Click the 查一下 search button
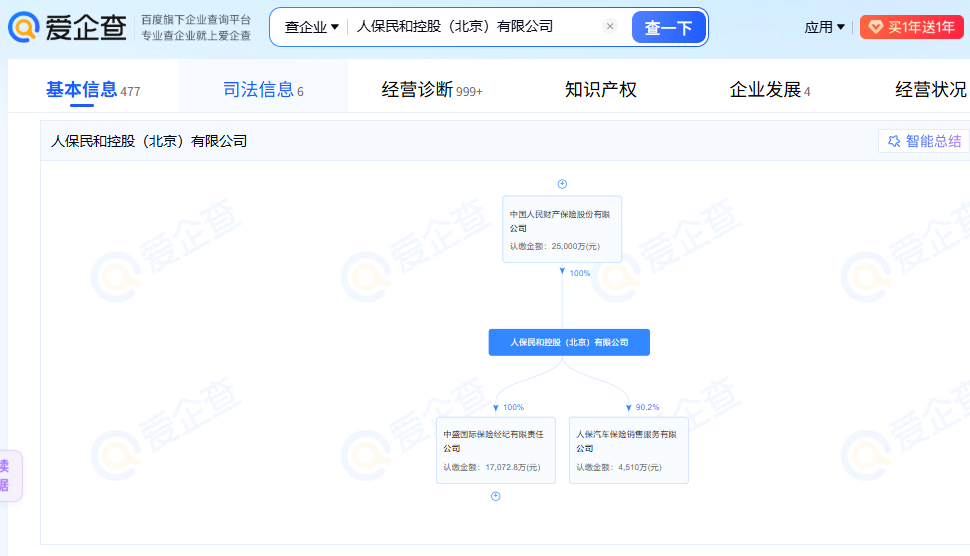 [668, 27]
